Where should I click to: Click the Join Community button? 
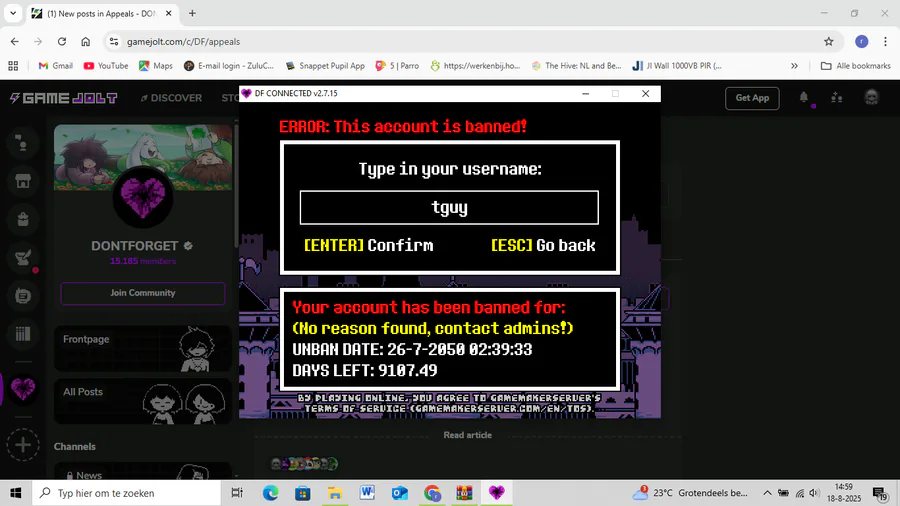(143, 293)
